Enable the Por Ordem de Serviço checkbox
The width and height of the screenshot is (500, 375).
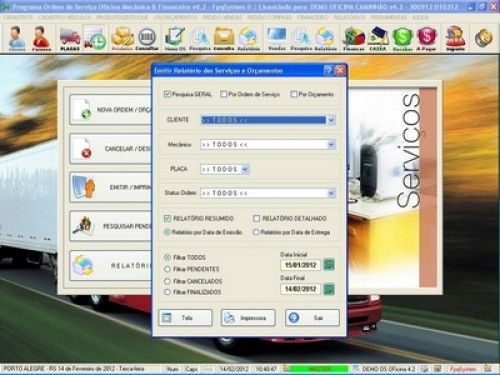coord(224,94)
